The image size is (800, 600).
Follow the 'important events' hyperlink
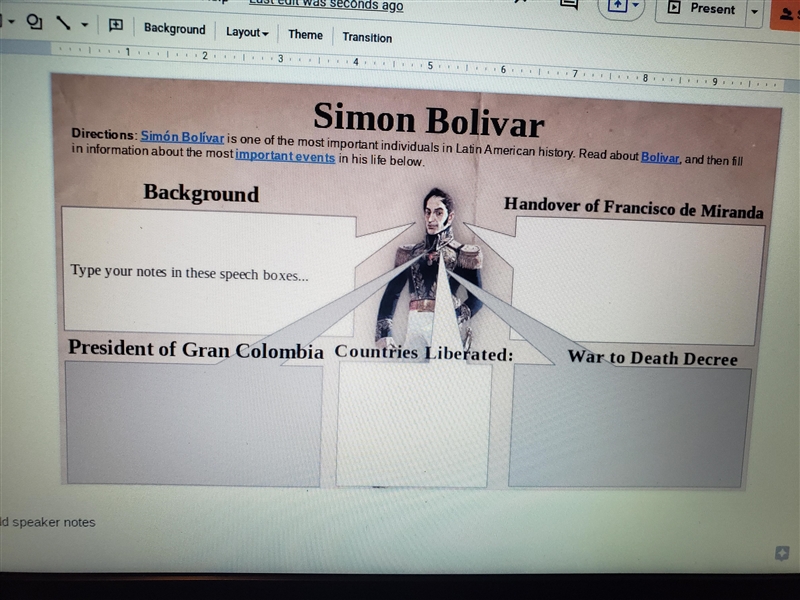[x=285, y=156]
